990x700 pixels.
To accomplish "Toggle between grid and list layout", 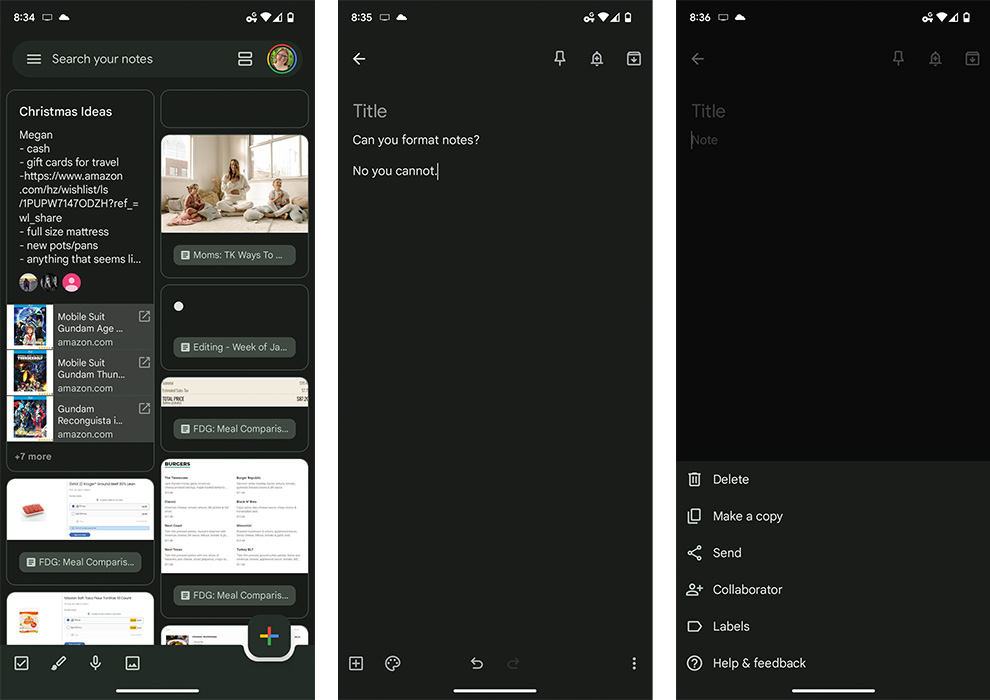I will (x=245, y=59).
